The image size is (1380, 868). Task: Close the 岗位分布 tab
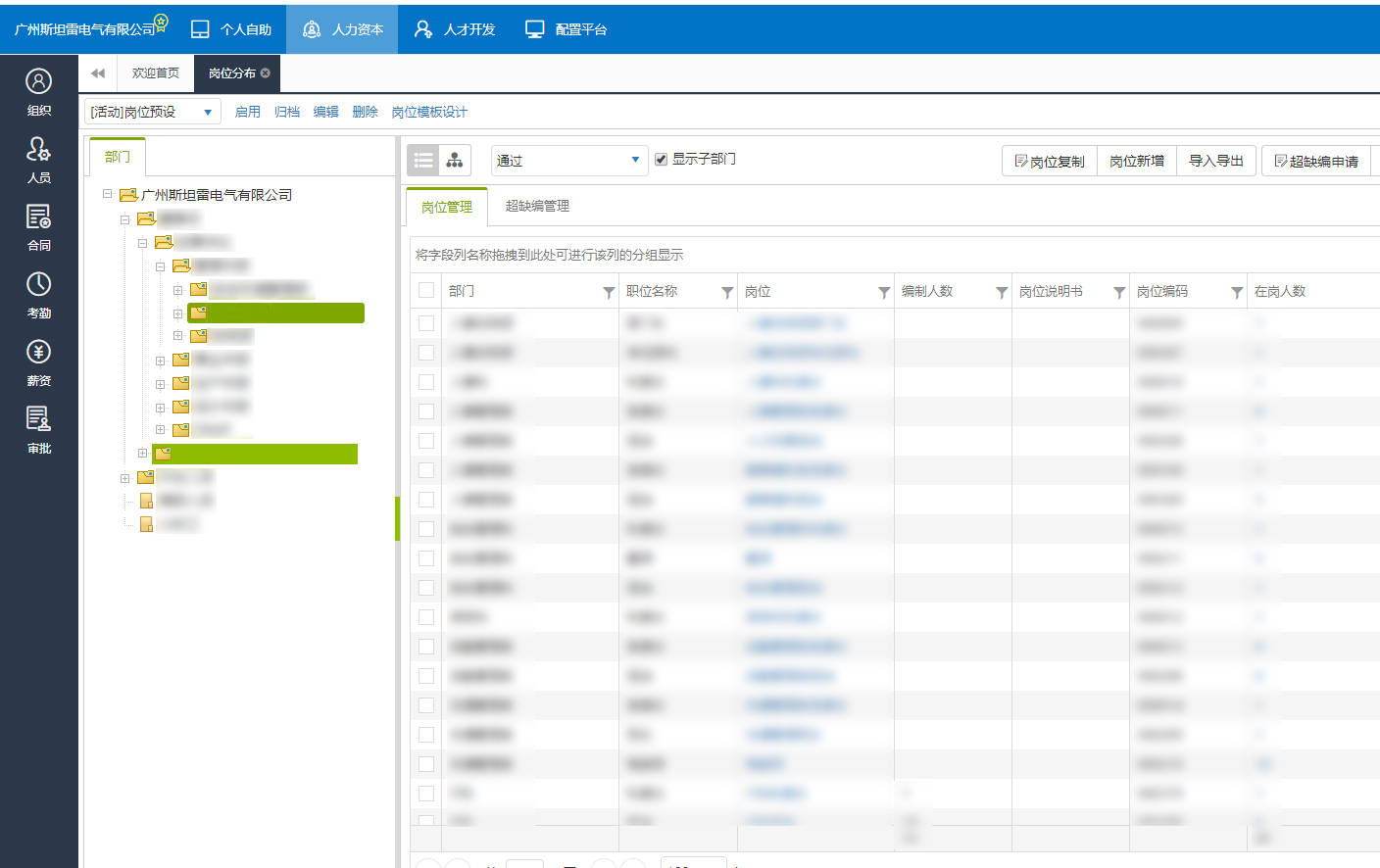click(266, 73)
